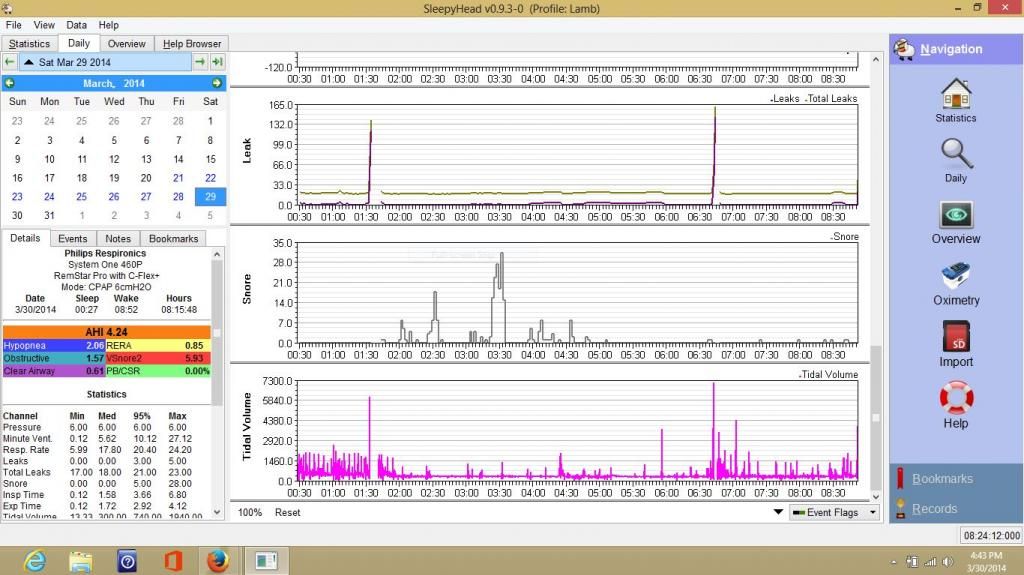Click the Leak graph plot area
Image resolution: width=1024 pixels, height=575 pixels.
577,155
